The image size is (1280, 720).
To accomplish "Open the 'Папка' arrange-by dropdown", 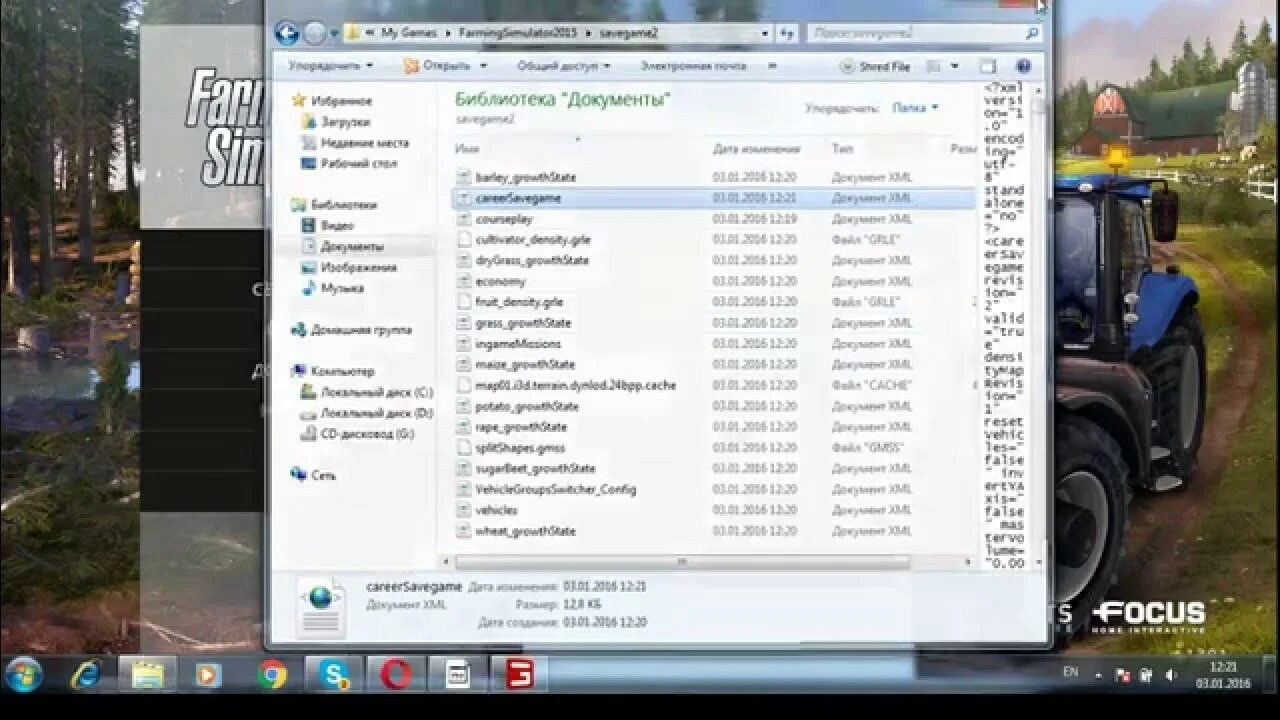I will [915, 107].
